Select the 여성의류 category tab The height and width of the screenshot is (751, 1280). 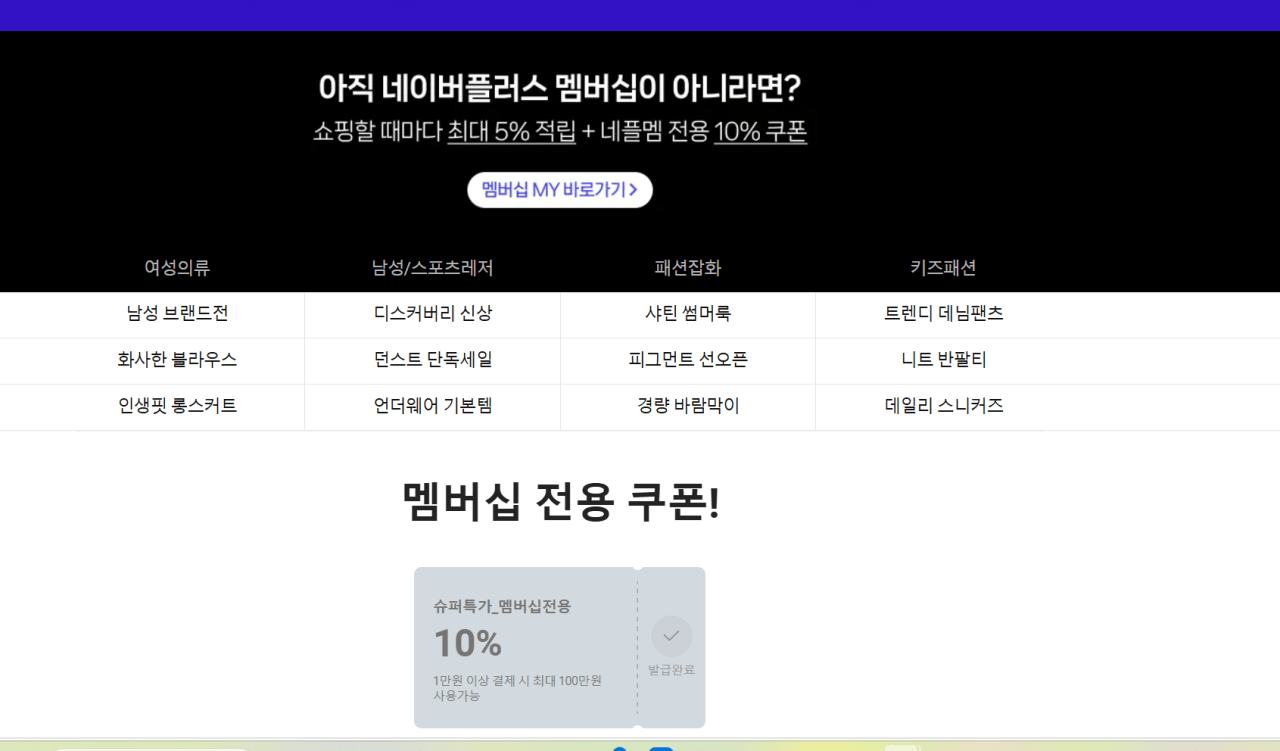point(177,268)
